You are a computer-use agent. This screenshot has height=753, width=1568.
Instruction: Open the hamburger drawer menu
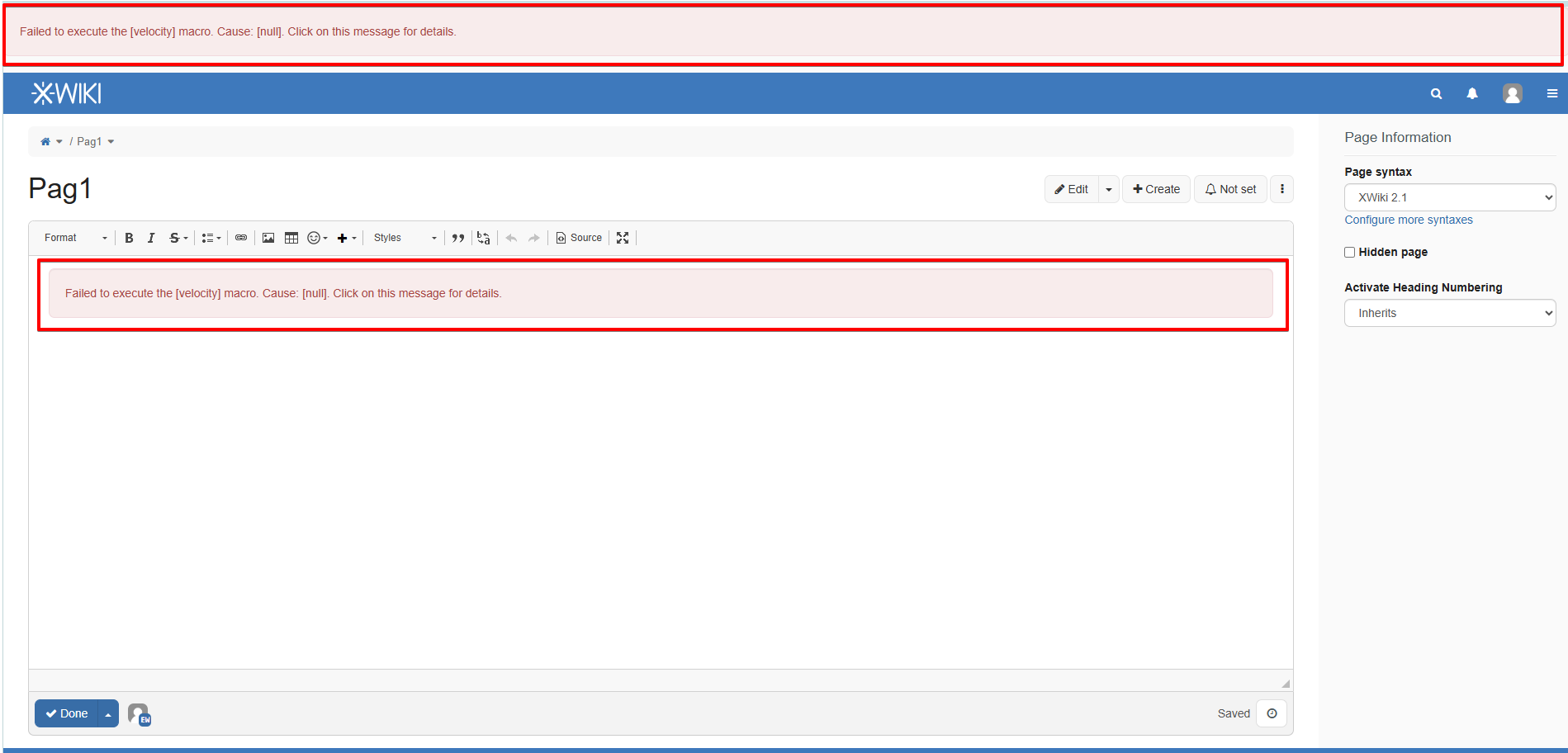point(1551,94)
